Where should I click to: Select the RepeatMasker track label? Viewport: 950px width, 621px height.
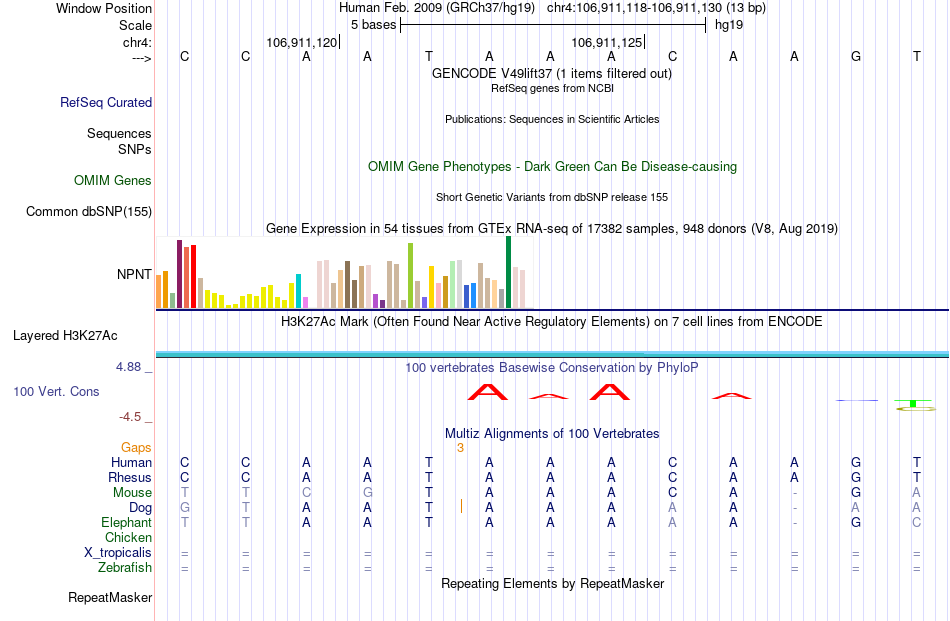click(x=110, y=597)
